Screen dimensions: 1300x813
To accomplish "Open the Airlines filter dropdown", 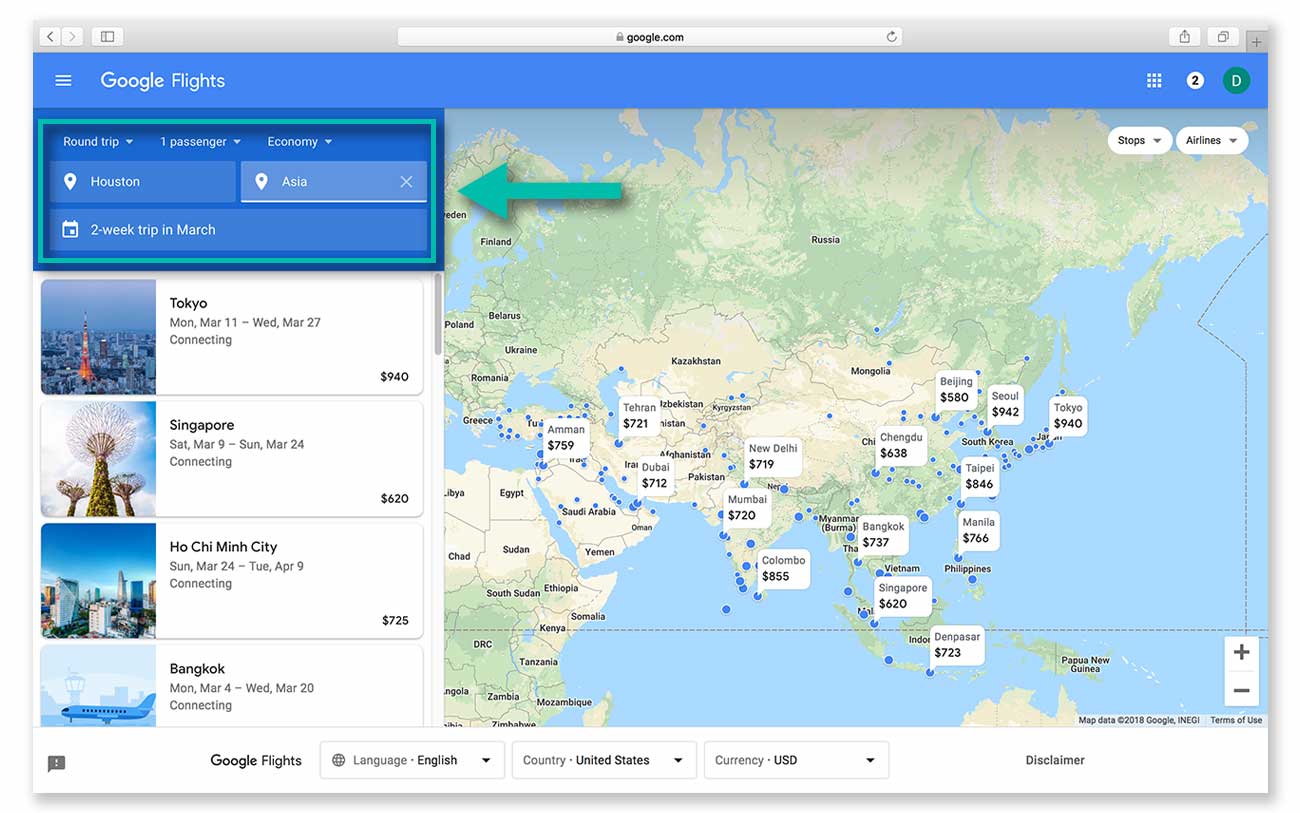I will click(x=1211, y=140).
